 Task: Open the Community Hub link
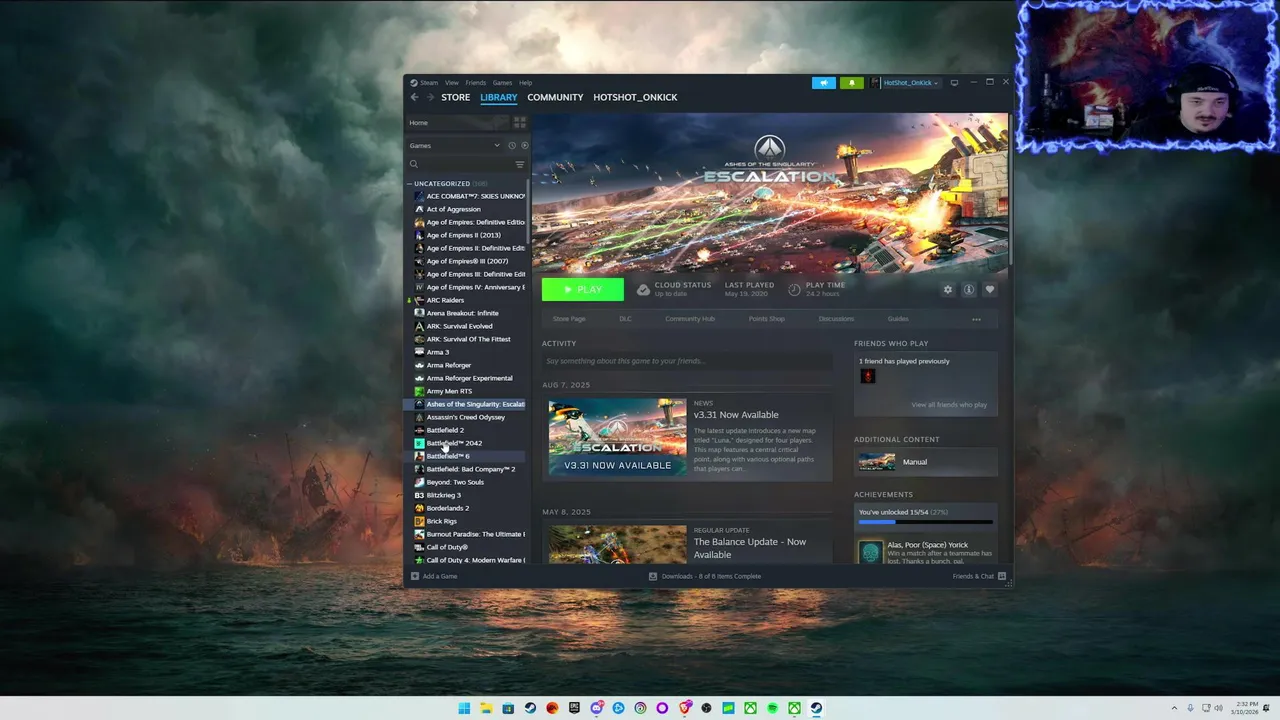[690, 319]
